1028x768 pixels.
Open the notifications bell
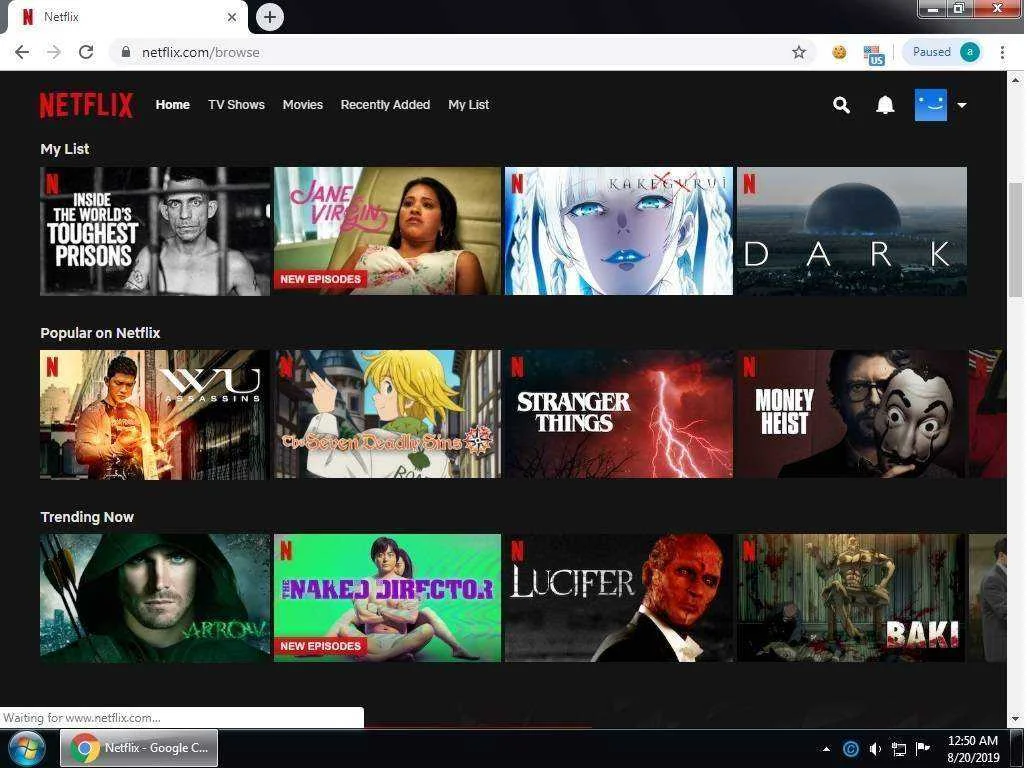885,105
